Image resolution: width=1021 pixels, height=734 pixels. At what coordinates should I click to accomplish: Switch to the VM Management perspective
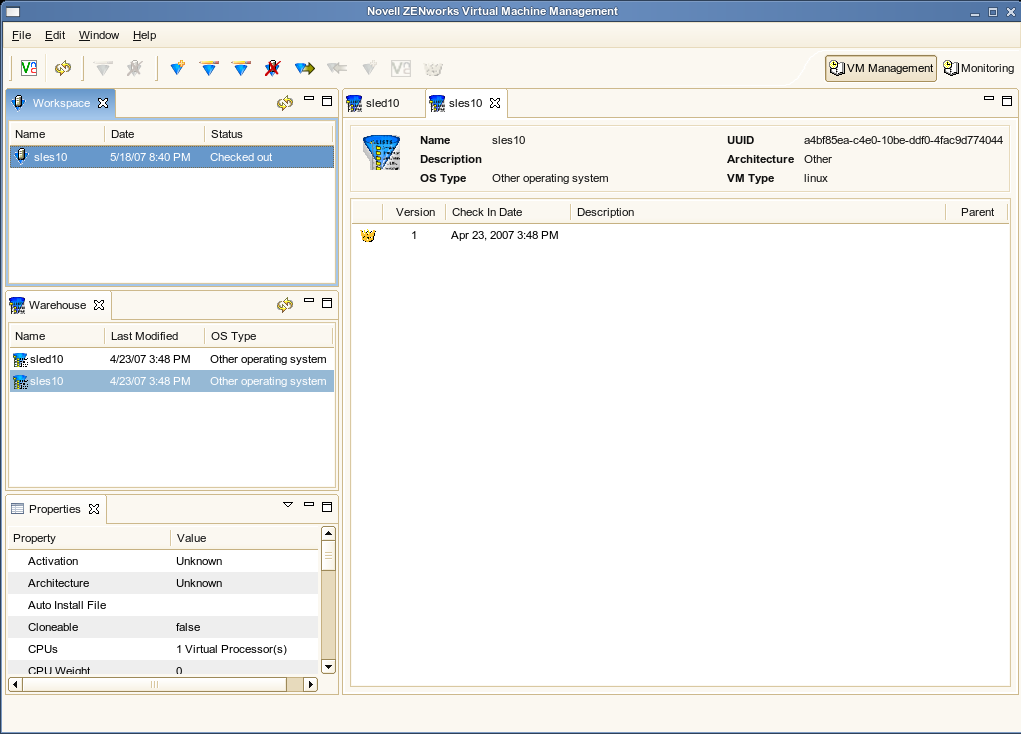[880, 68]
